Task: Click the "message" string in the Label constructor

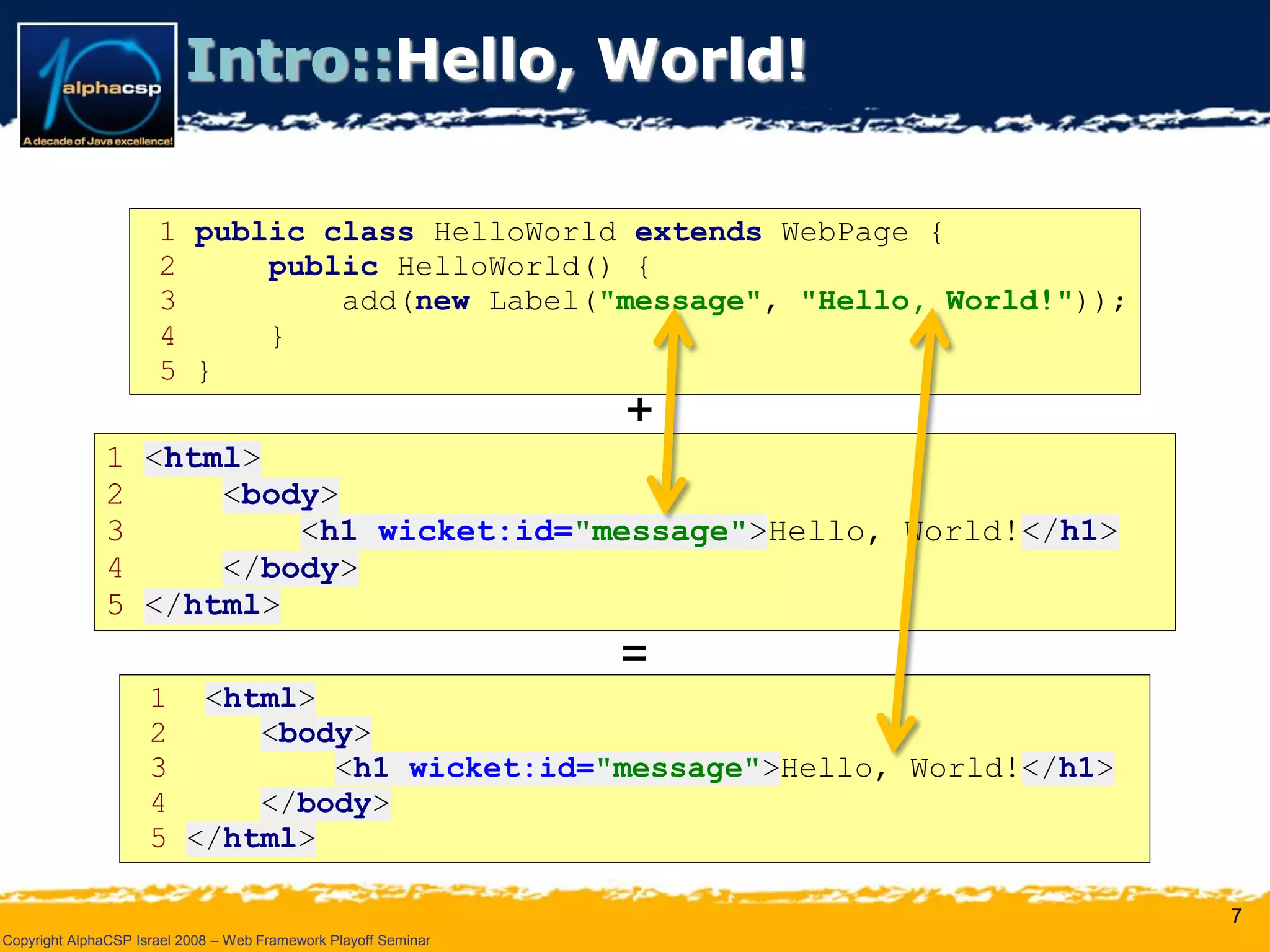Action: coord(680,301)
